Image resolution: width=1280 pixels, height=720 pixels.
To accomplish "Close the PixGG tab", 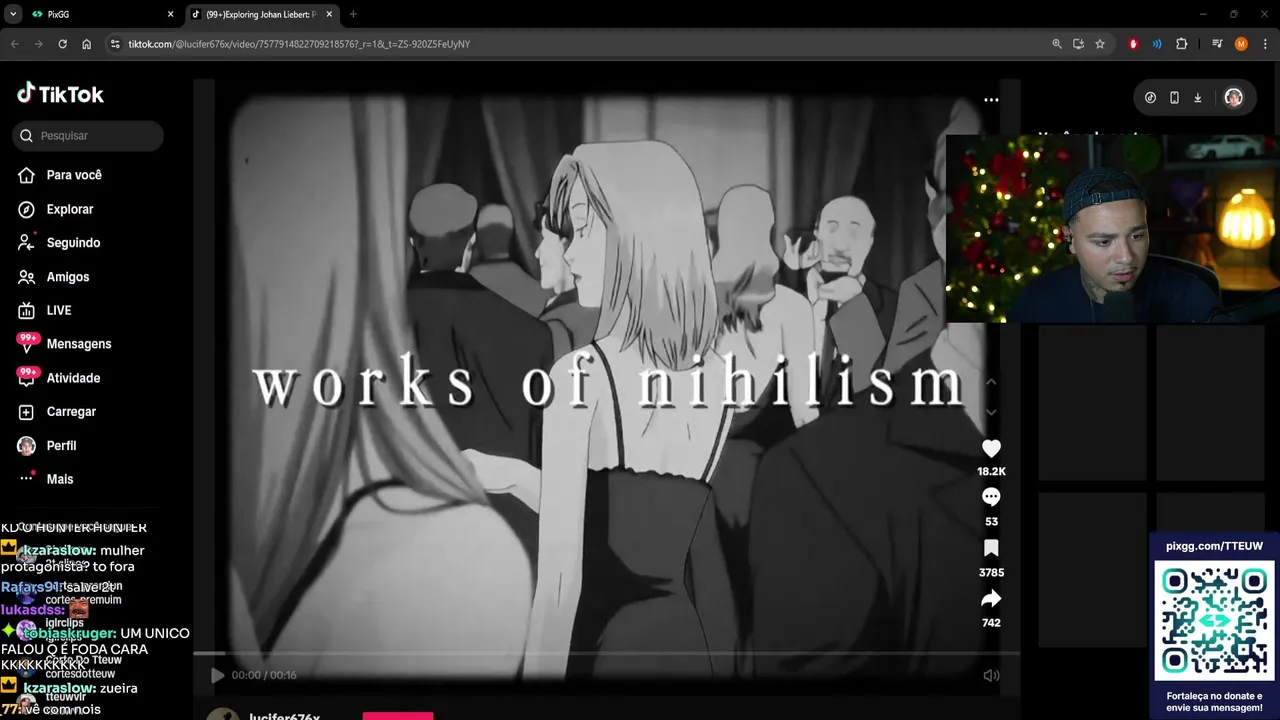I will pos(170,14).
